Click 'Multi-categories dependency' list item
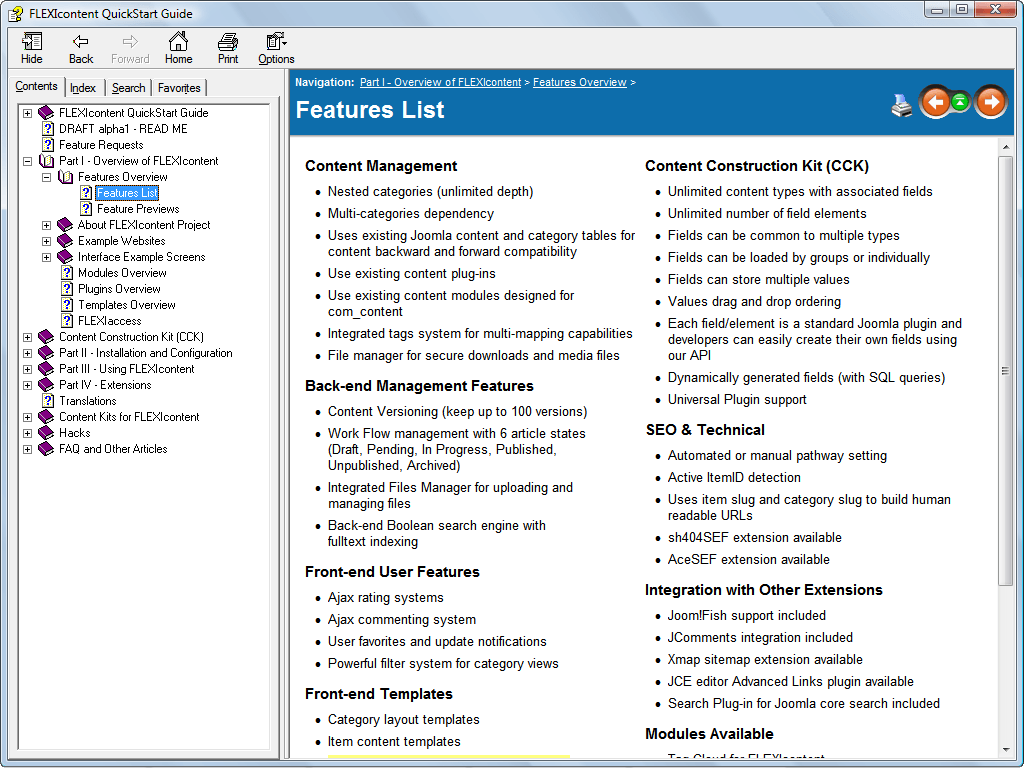 (x=410, y=214)
